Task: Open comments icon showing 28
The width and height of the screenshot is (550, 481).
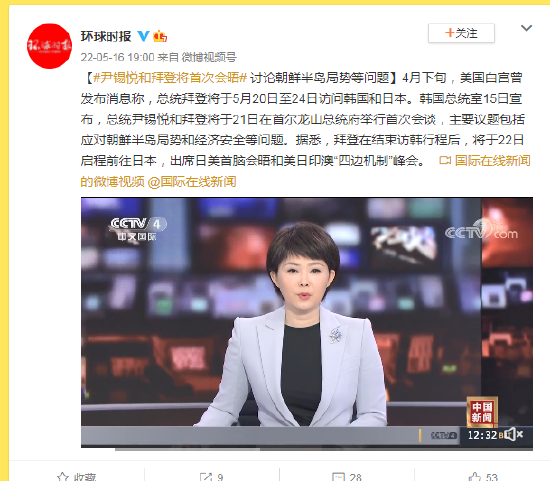Action: [338, 477]
